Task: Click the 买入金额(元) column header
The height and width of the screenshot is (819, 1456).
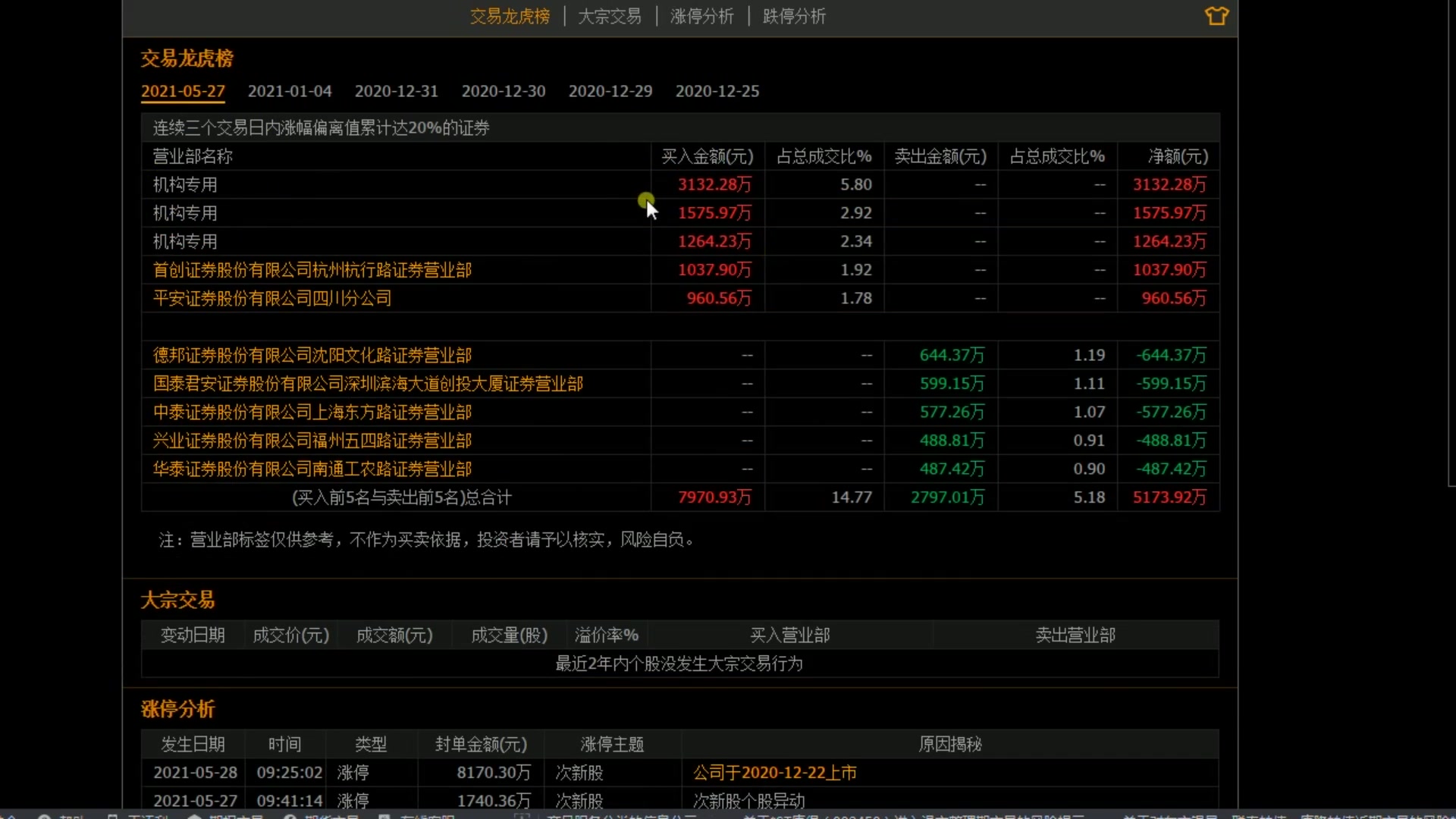Action: [x=708, y=156]
